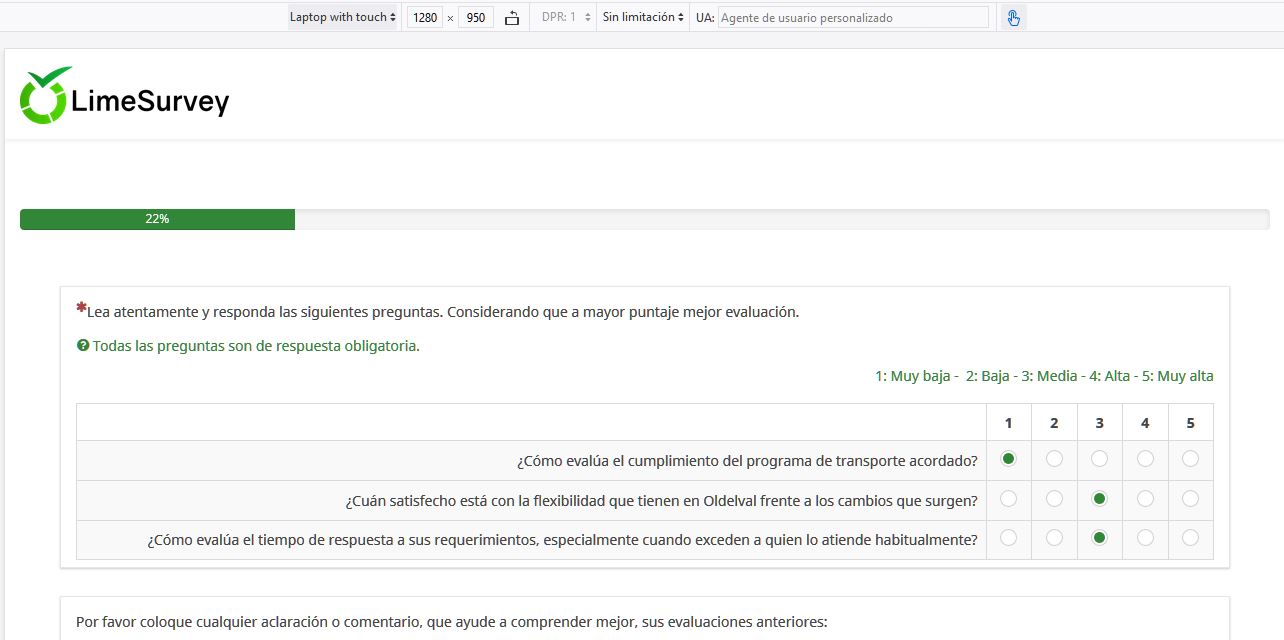Viewport: 1284px width, 640px height.
Task: Click the rating scale legend text
Action: coord(1044,376)
